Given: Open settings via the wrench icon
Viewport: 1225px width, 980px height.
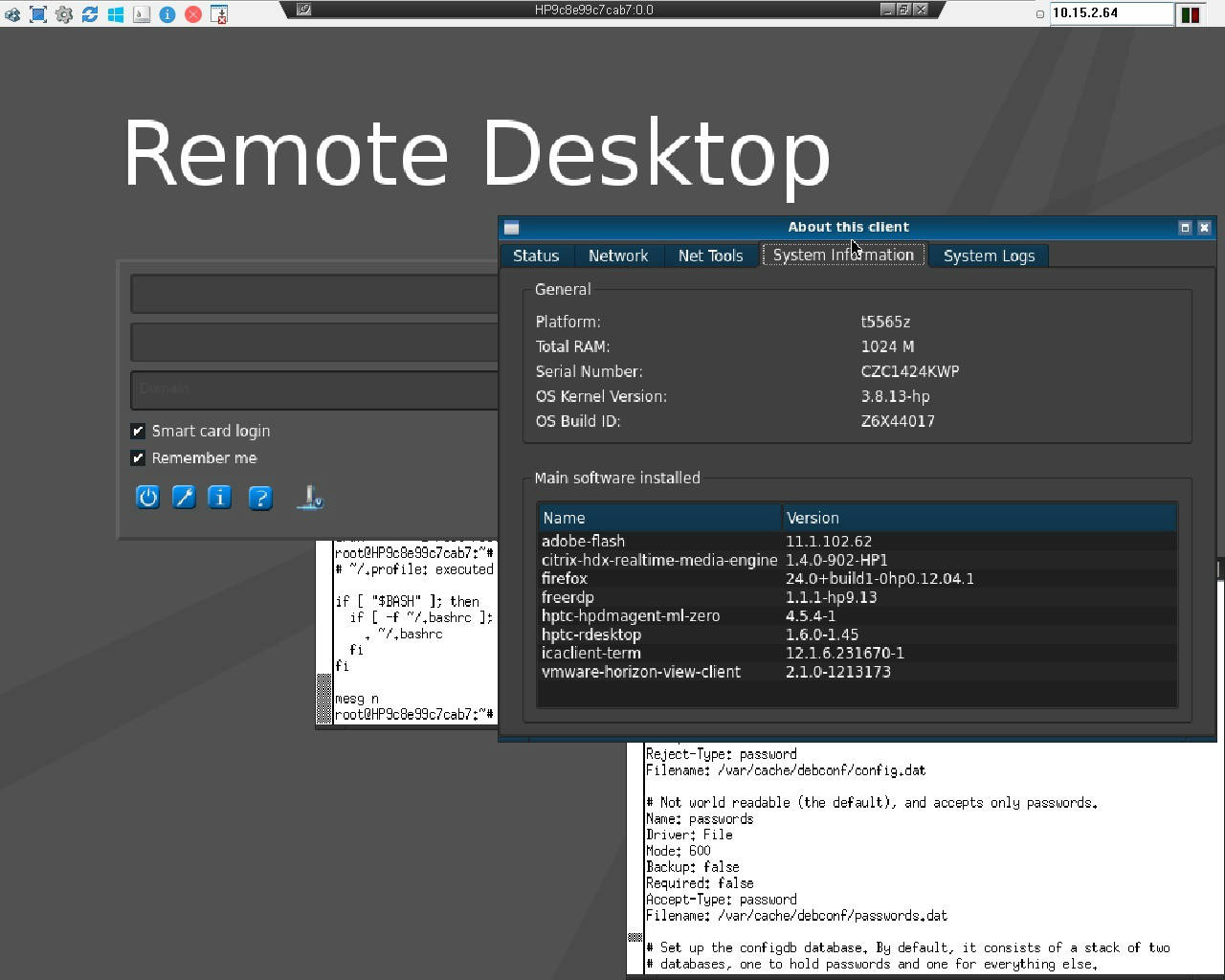Looking at the screenshot, I should click(184, 498).
